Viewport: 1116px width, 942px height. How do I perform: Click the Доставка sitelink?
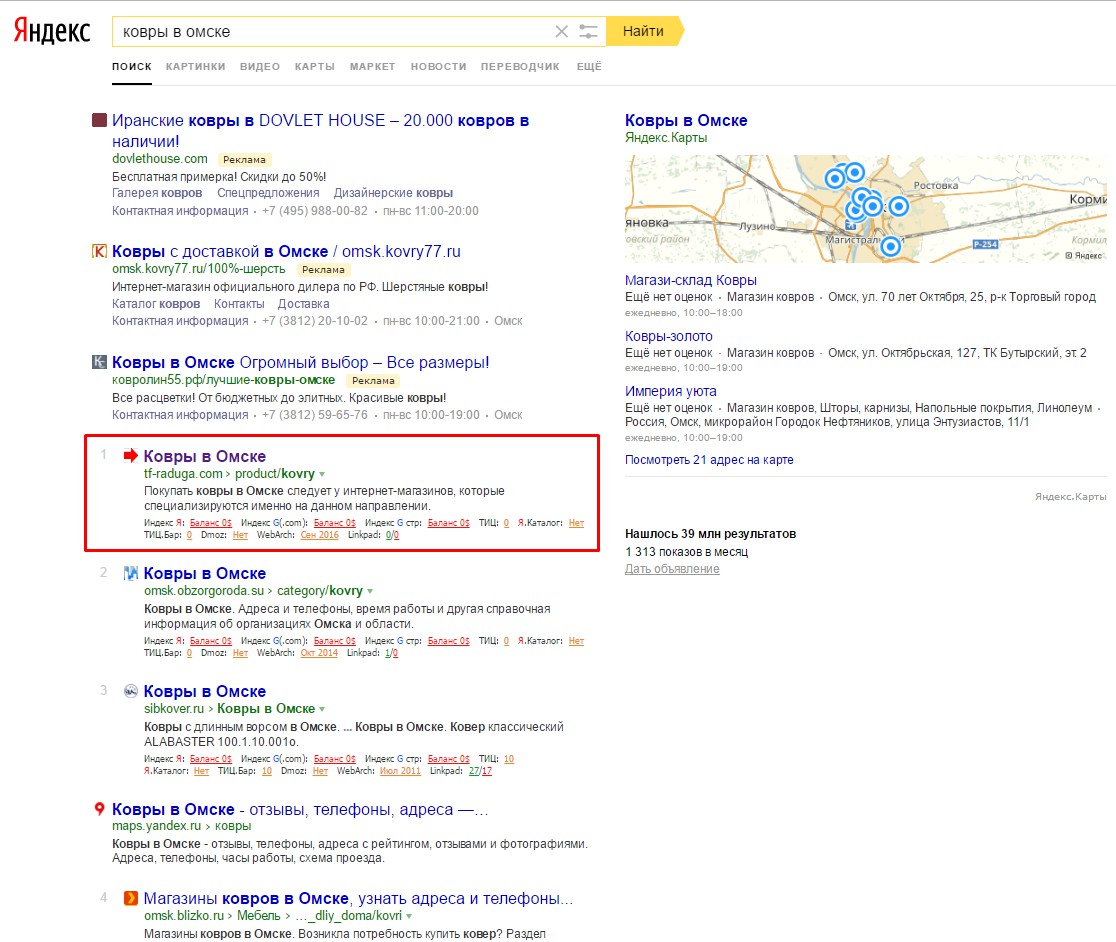[303, 304]
